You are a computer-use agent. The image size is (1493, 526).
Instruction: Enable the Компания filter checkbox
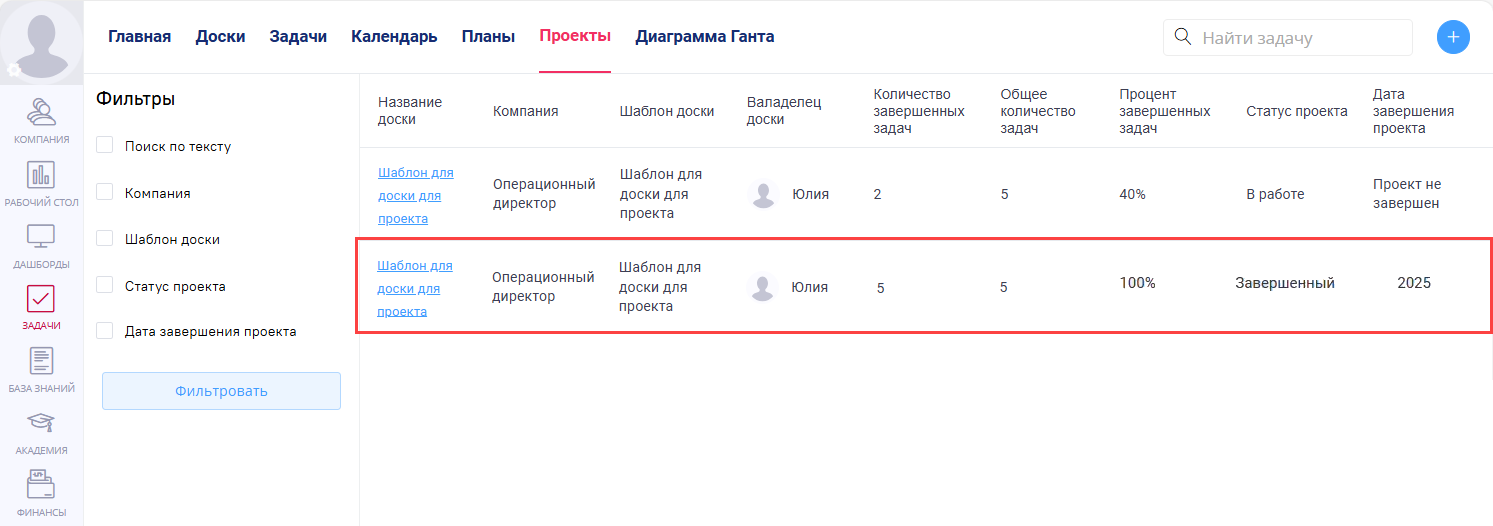[x=104, y=192]
